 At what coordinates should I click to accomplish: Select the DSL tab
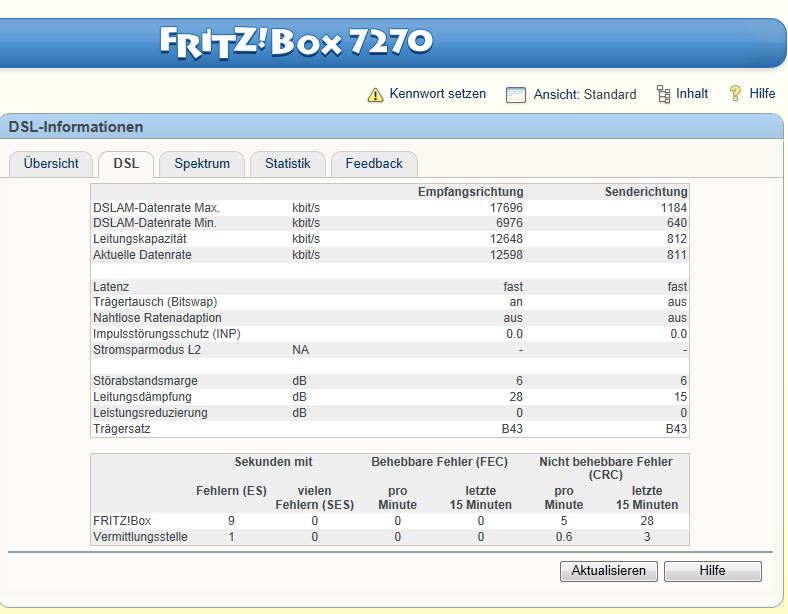click(x=126, y=164)
